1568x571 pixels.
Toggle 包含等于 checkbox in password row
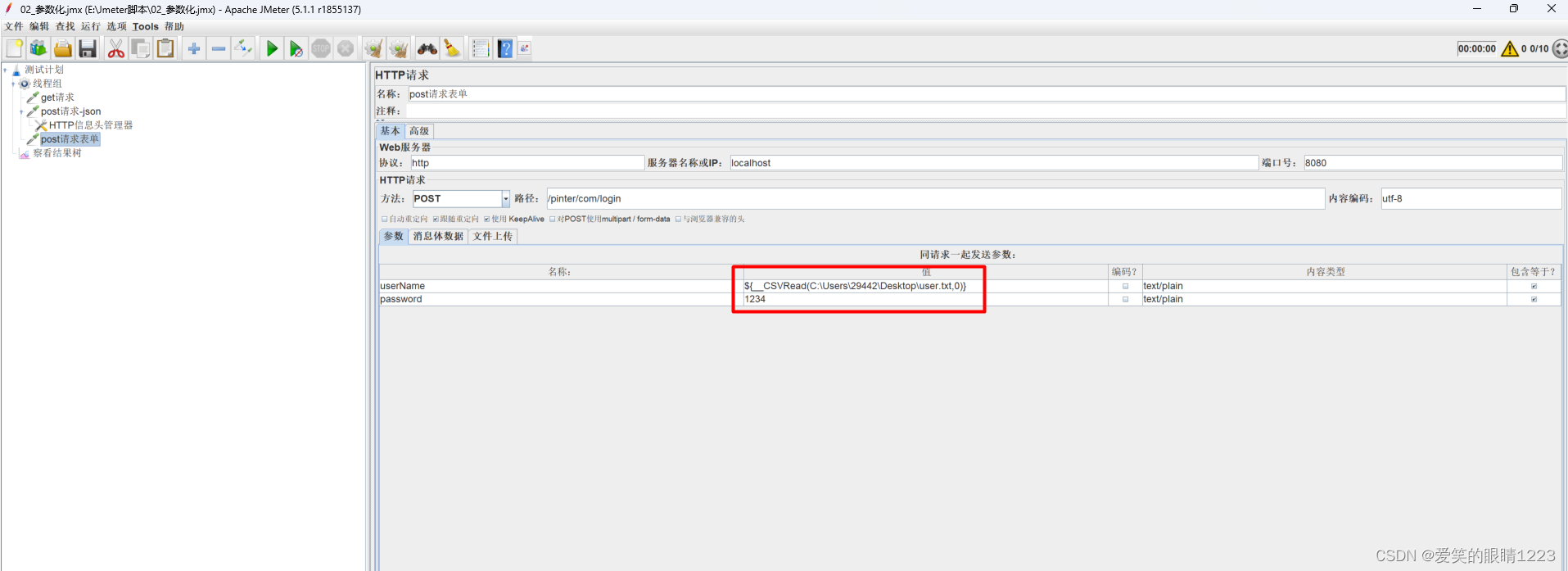[x=1534, y=299]
